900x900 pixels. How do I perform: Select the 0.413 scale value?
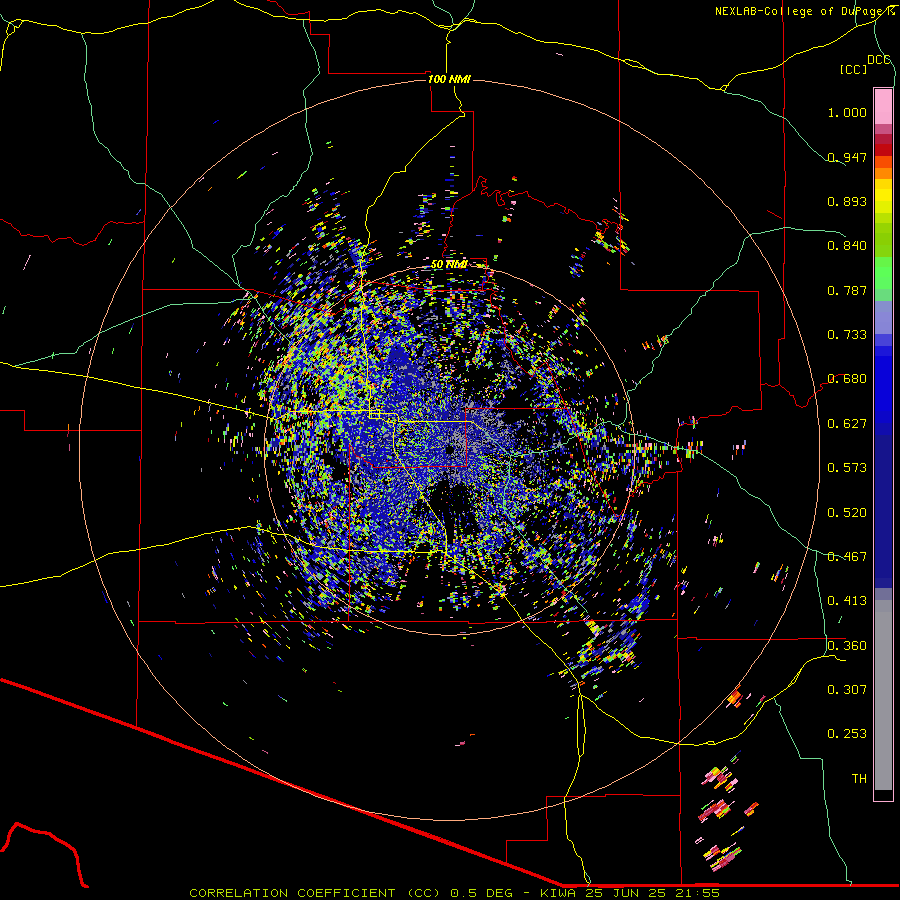[847, 601]
